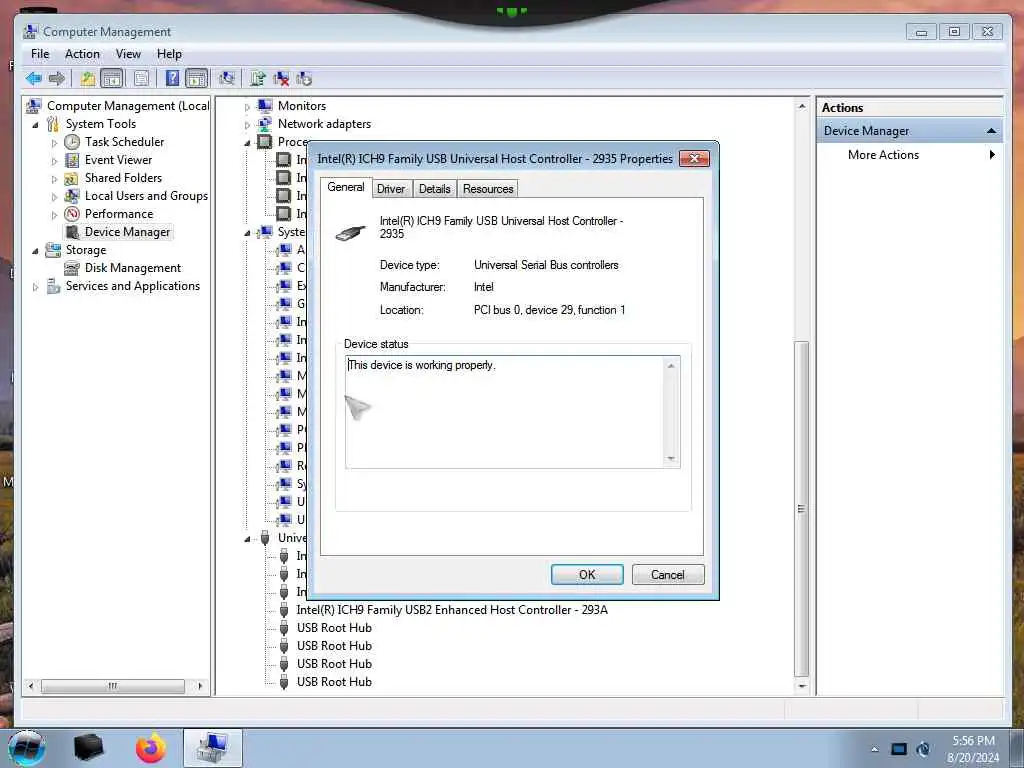1024x768 pixels.
Task: Expand the Network adapters category arrow
Action: click(x=247, y=125)
